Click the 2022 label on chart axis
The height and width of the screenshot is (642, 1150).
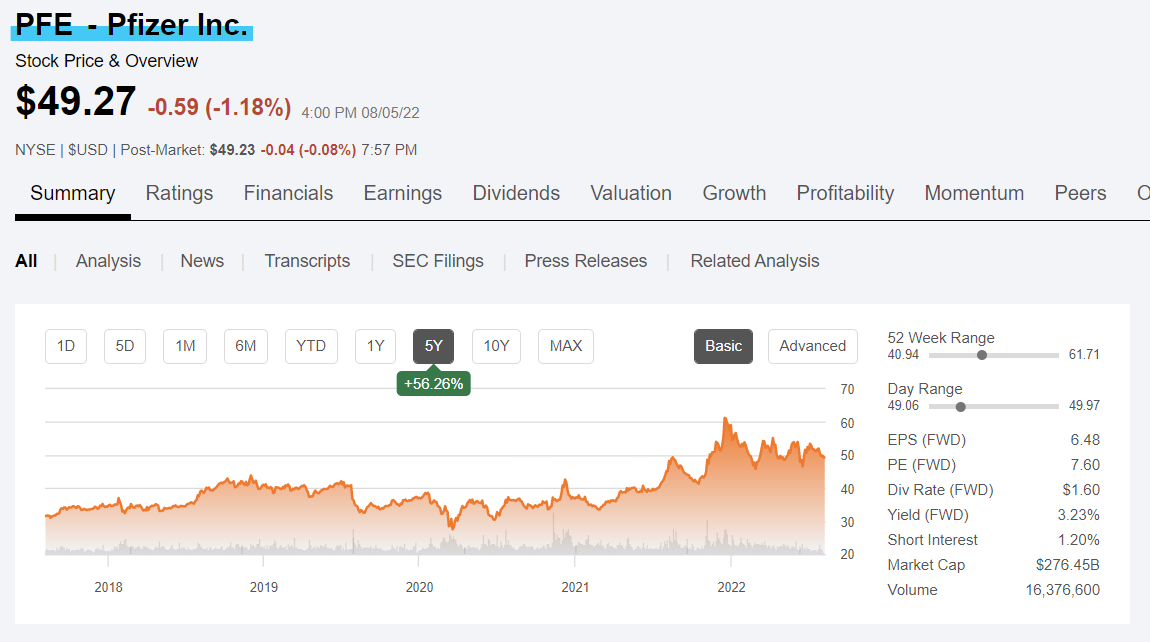click(x=731, y=588)
